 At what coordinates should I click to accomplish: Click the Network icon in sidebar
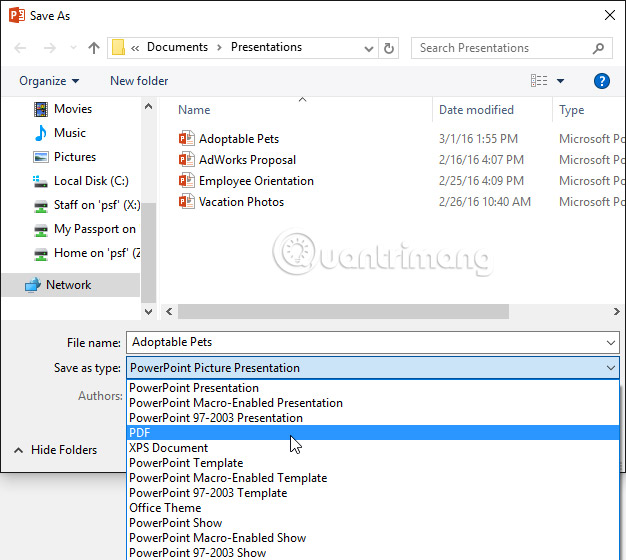click(33, 285)
